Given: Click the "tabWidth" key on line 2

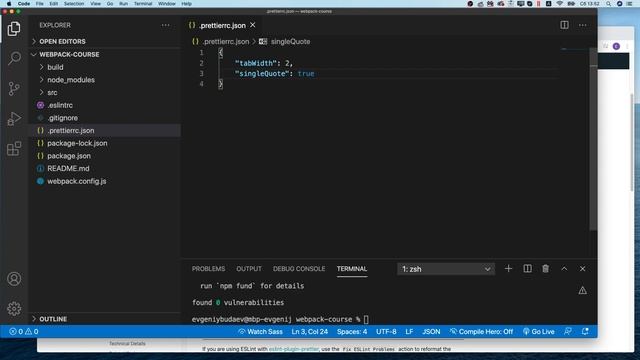Looking at the screenshot, I should pyautogui.click(x=256, y=63).
